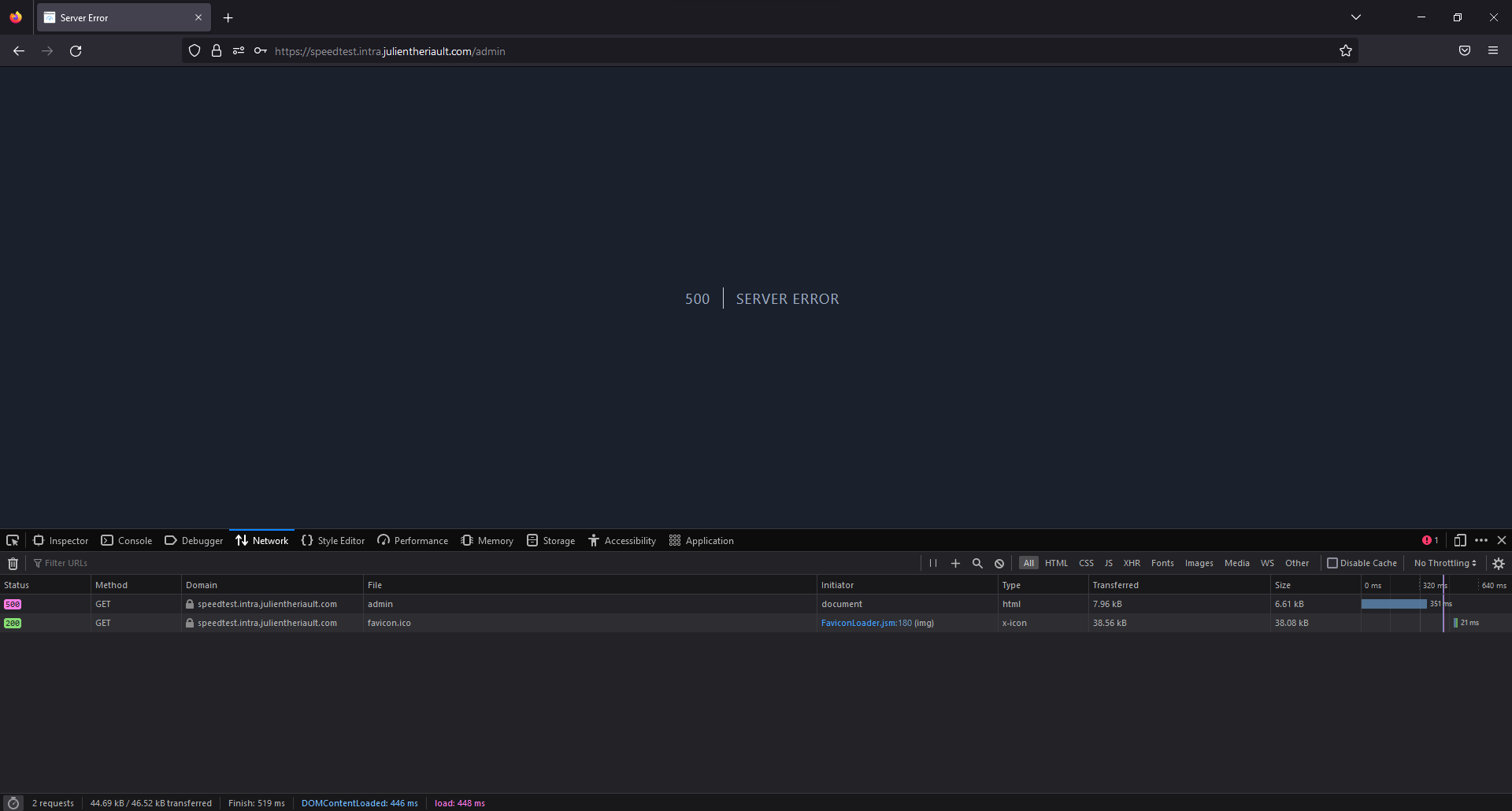Activate the element picker tool
This screenshot has height=811, width=1512.
(13, 541)
